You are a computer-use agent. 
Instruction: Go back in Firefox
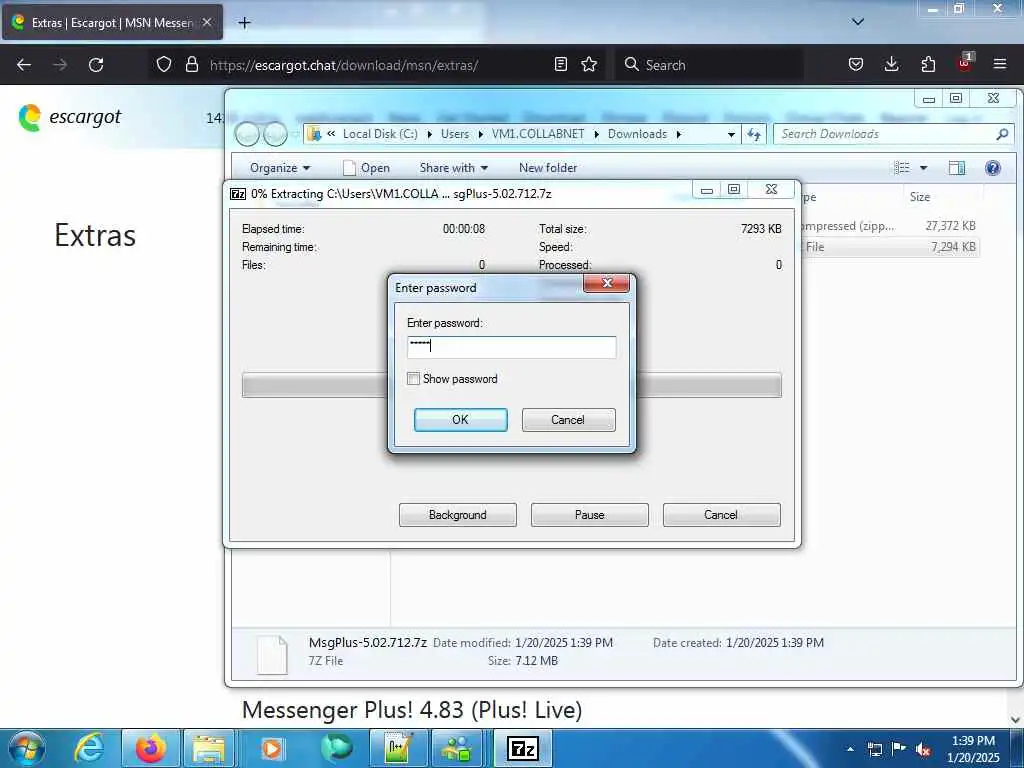coord(24,65)
